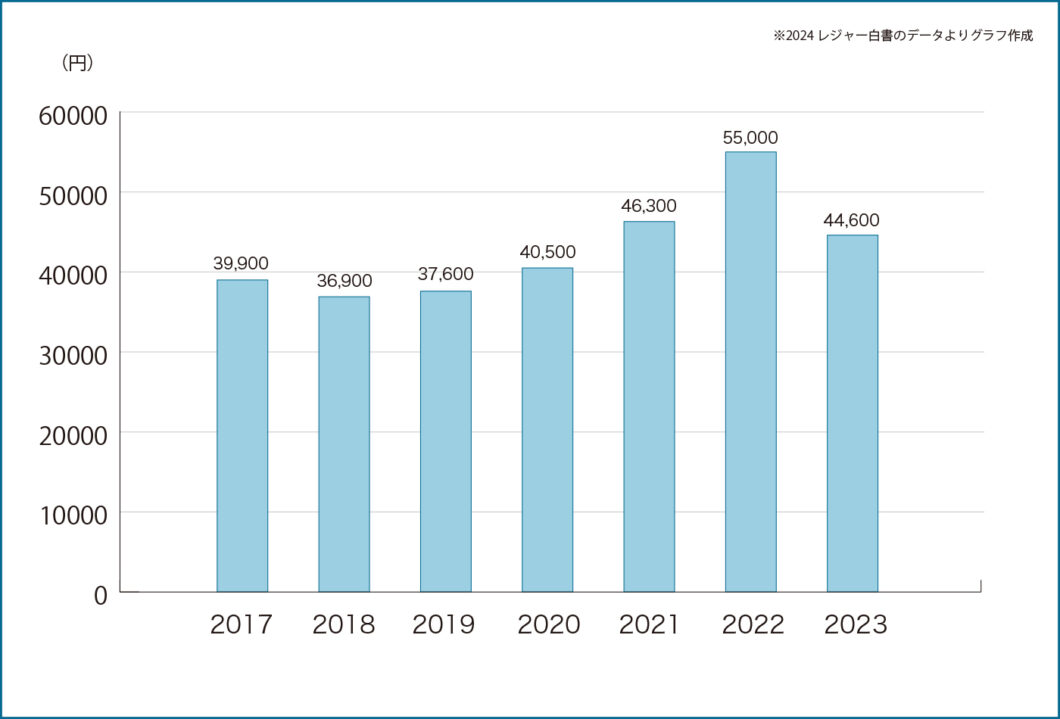Click the 44,600 data label above 2023
The image size is (1060, 719).
(852, 218)
